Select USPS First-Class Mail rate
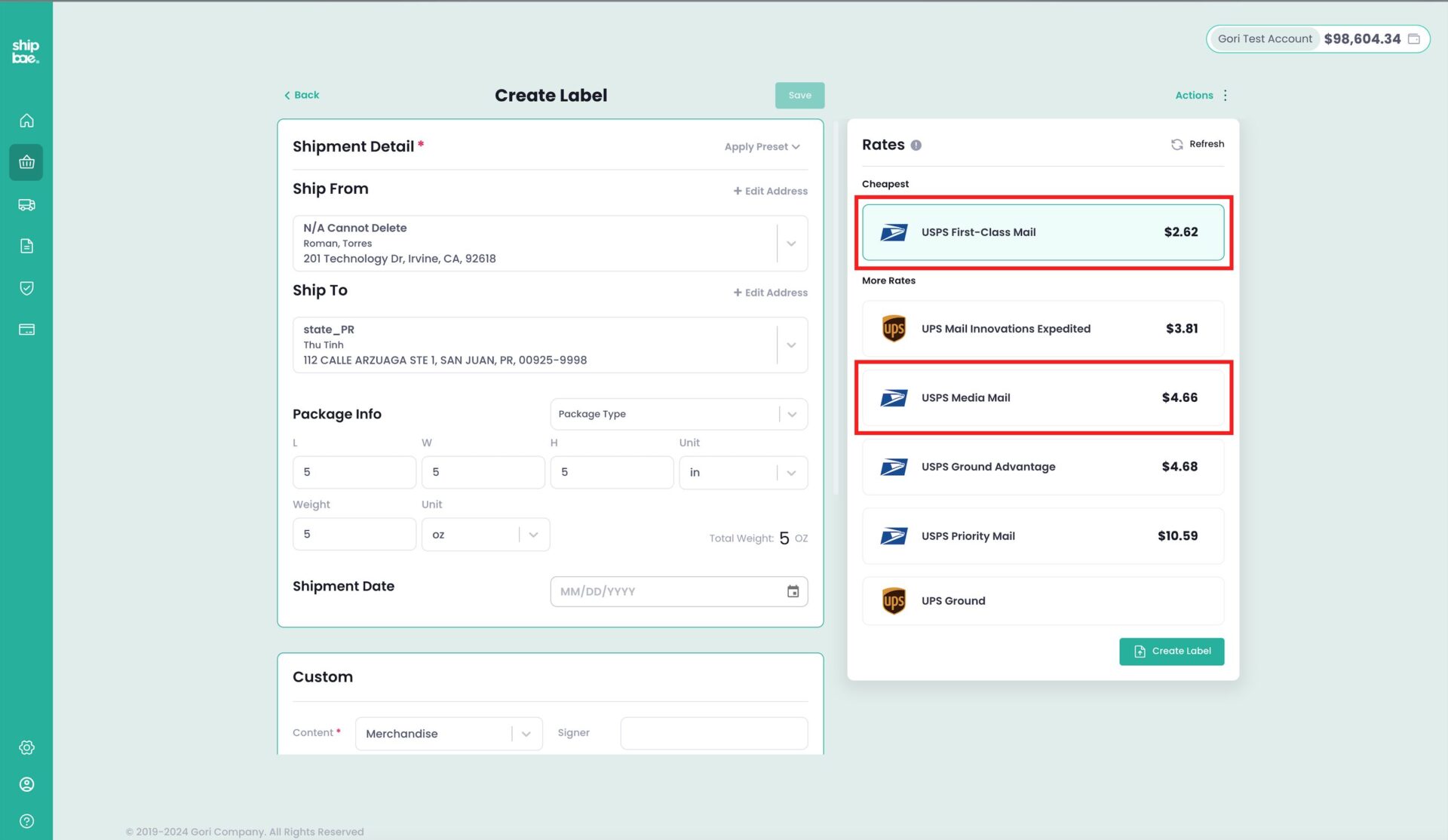This screenshot has width=1448, height=840. [x=1042, y=232]
